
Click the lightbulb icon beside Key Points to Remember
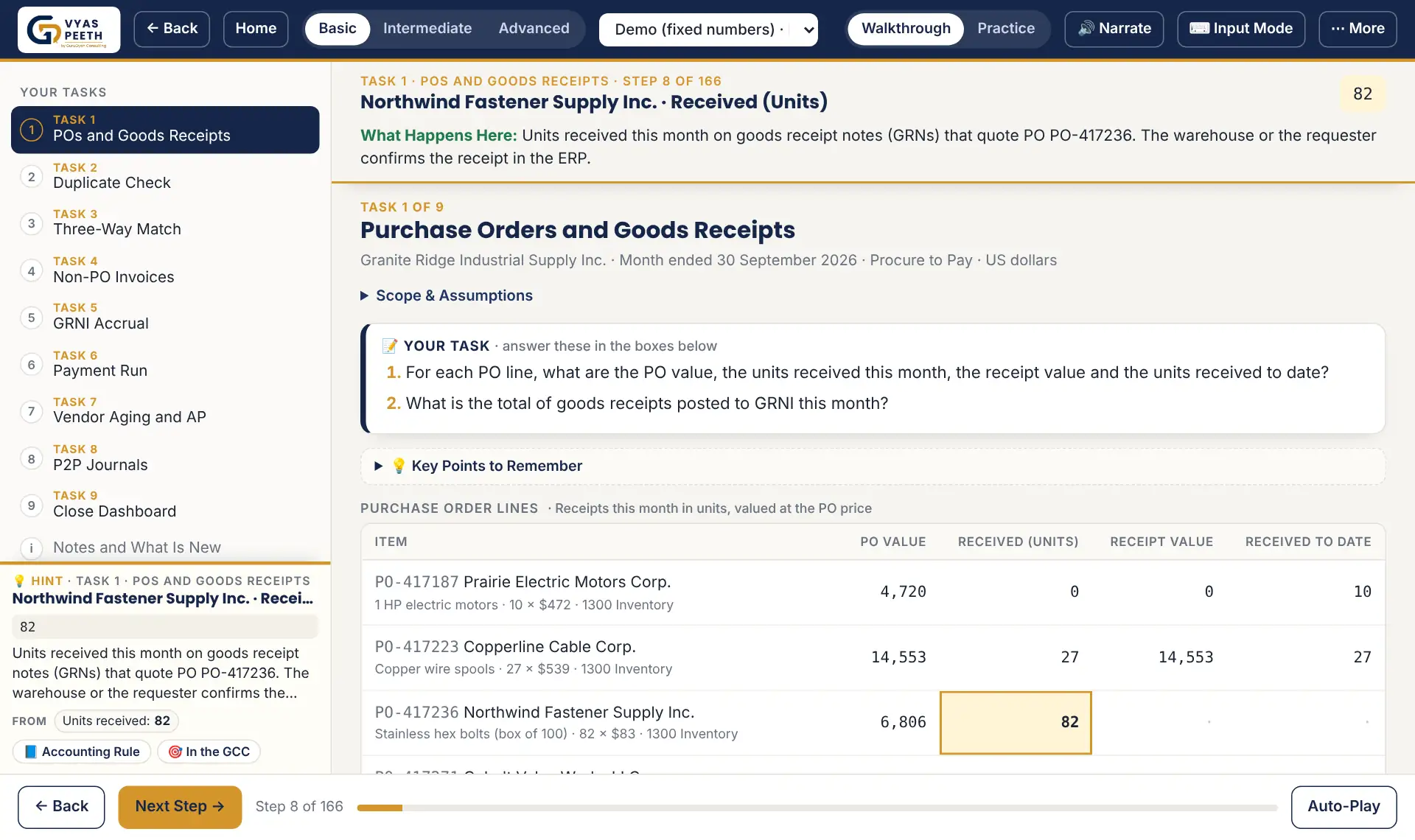tap(399, 466)
